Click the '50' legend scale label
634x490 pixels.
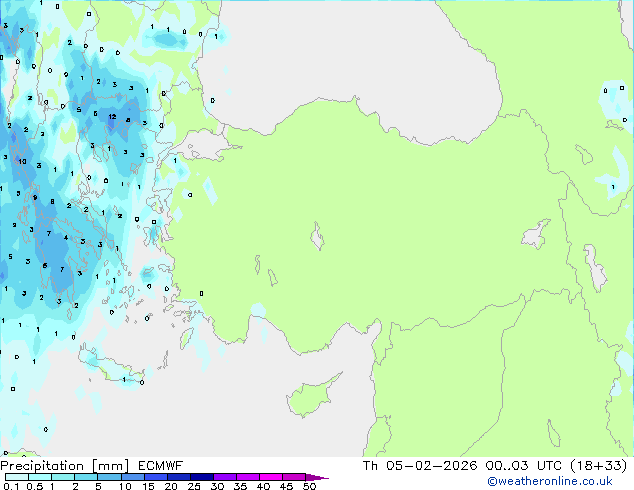coord(309,486)
